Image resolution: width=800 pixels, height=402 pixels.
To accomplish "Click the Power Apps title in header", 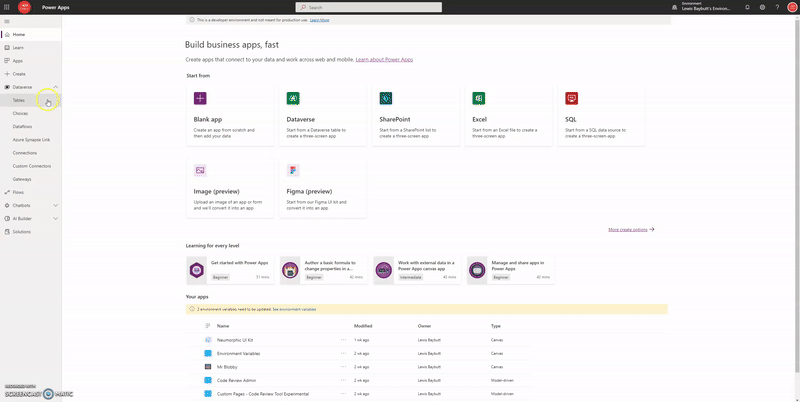I will tap(56, 8).
